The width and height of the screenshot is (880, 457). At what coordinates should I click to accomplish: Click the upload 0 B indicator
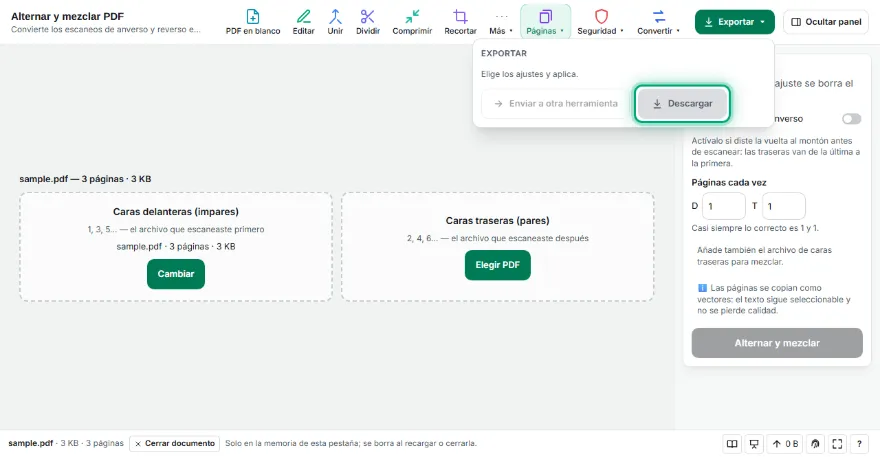[x=785, y=444]
